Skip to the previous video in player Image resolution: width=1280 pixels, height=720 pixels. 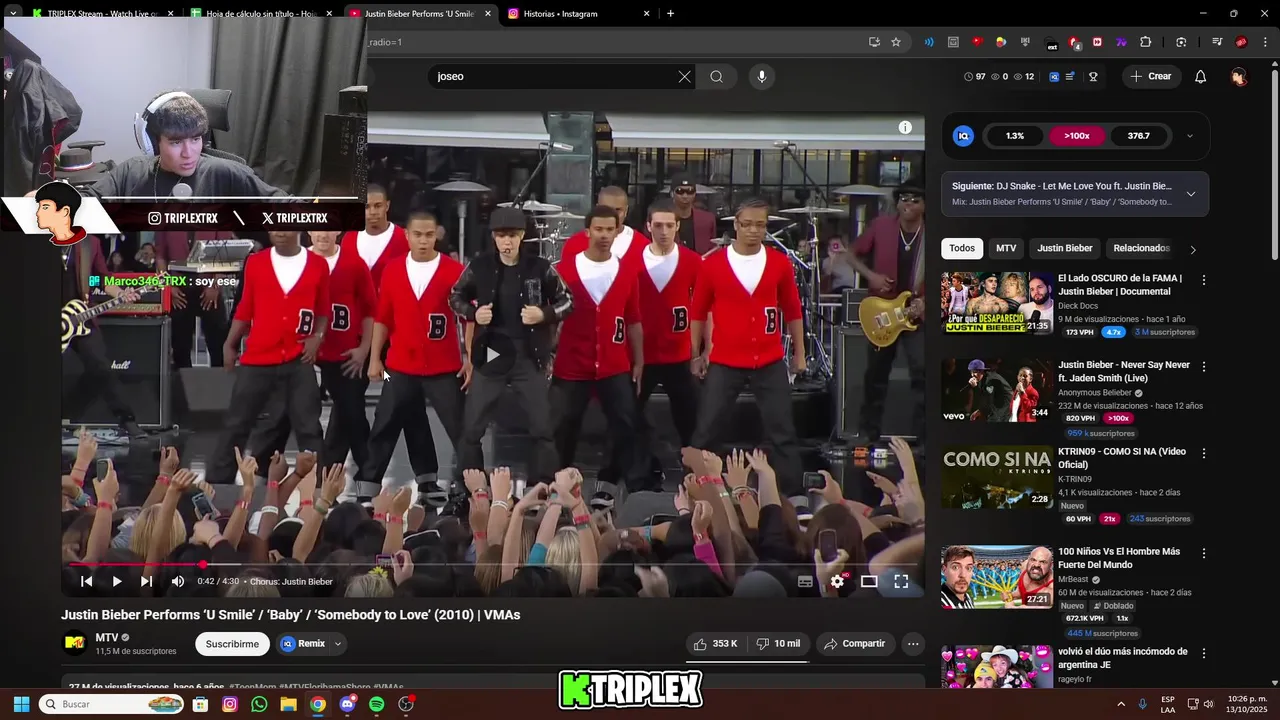pyautogui.click(x=87, y=581)
